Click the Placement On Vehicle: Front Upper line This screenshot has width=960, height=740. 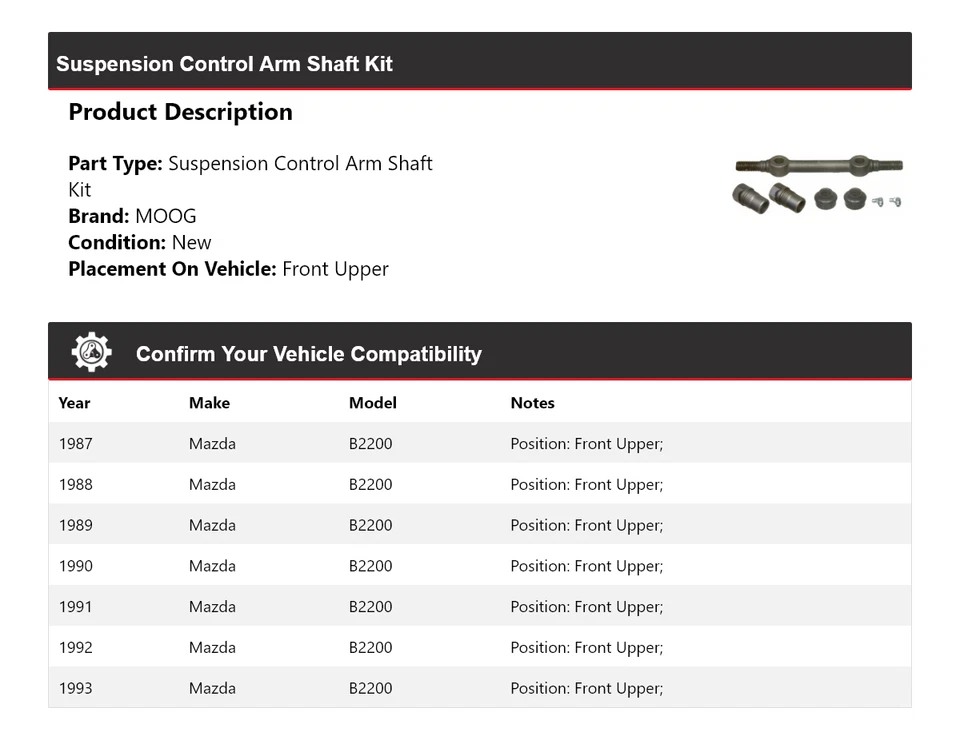(x=228, y=269)
